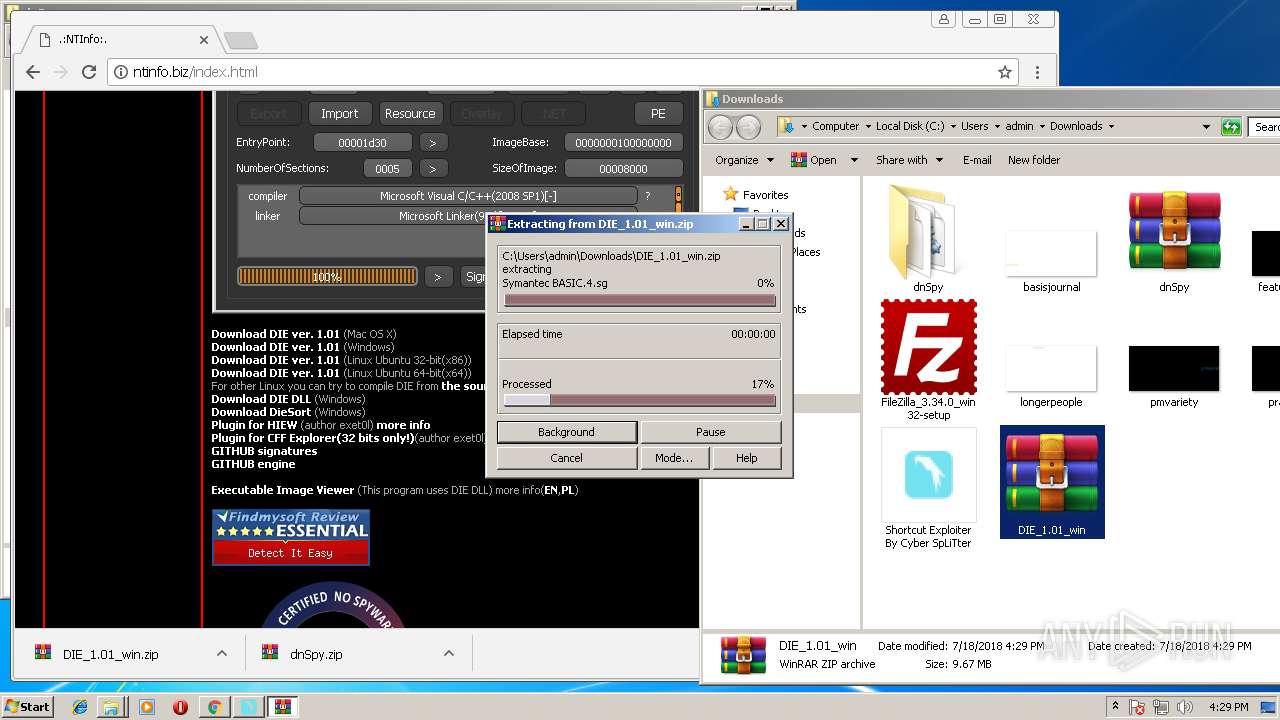This screenshot has width=1280, height=720.
Task: Launch Internet Explorer from the taskbar
Action: pos(80,707)
